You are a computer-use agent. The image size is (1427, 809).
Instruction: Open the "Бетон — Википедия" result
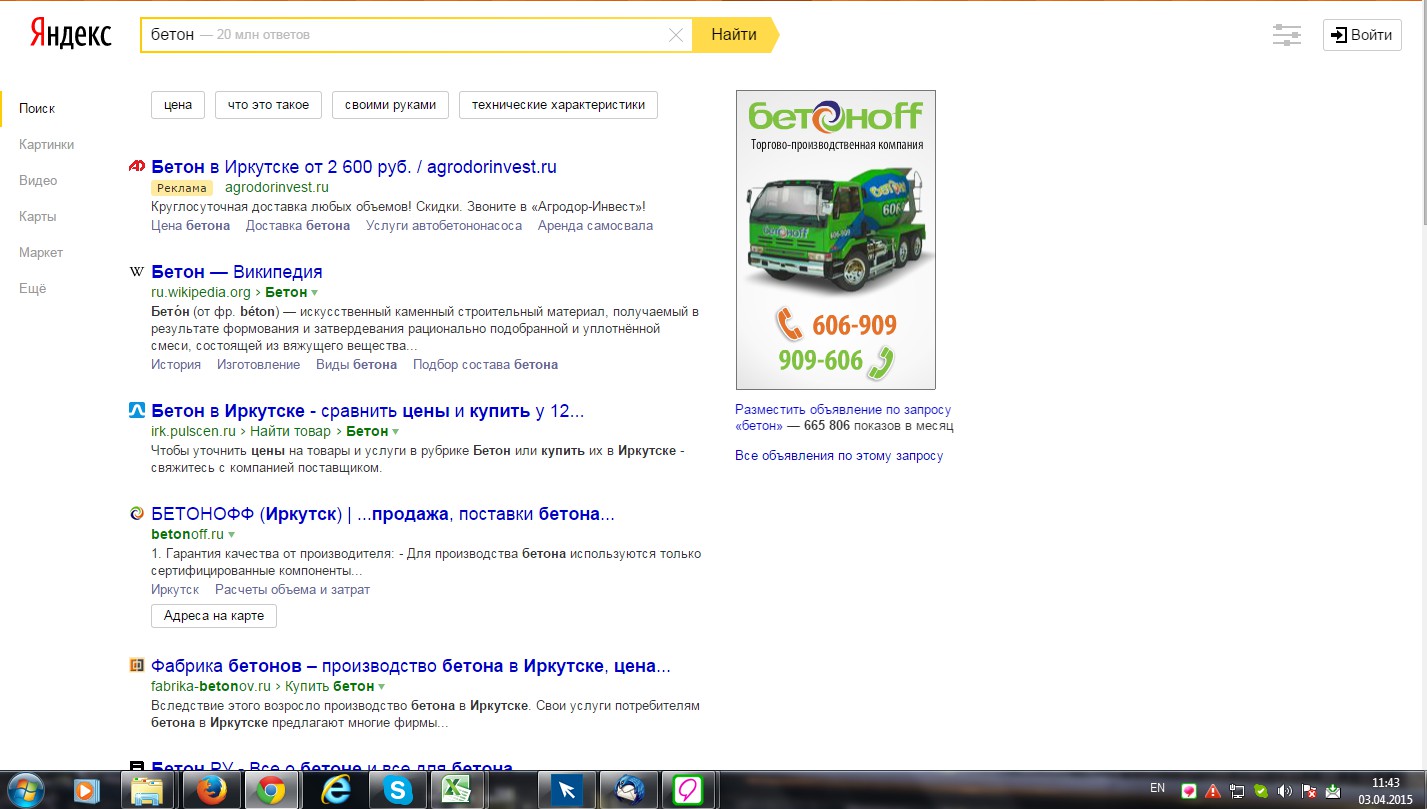(237, 272)
